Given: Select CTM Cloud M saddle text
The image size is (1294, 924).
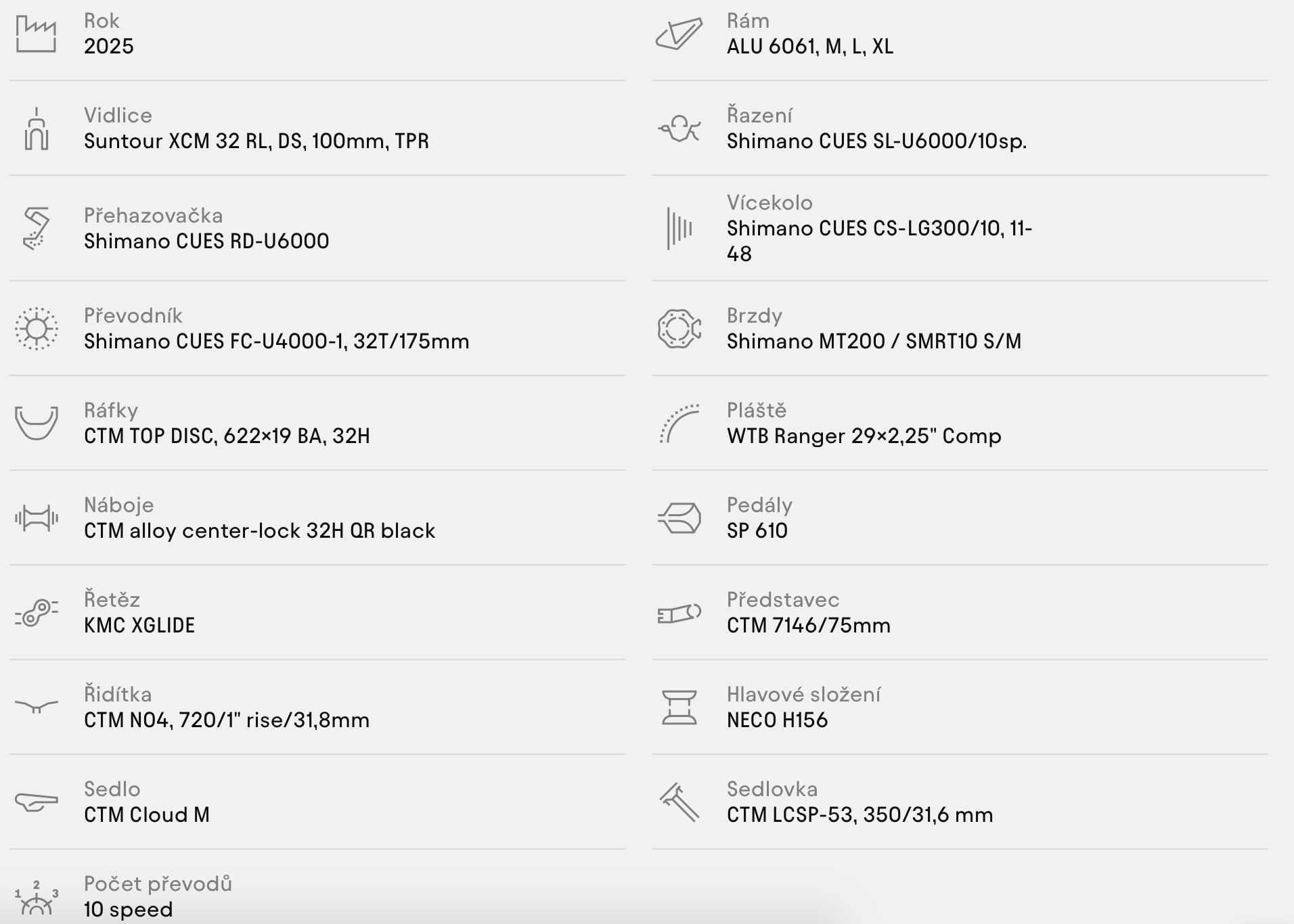Looking at the screenshot, I should [147, 815].
